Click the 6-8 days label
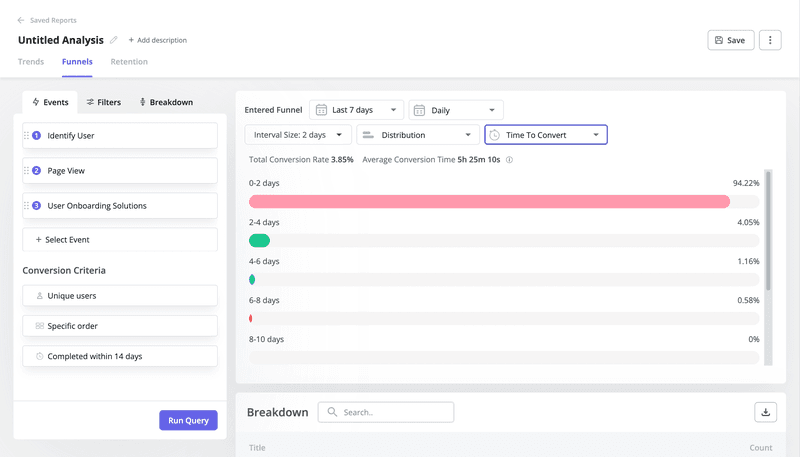 [x=264, y=300]
